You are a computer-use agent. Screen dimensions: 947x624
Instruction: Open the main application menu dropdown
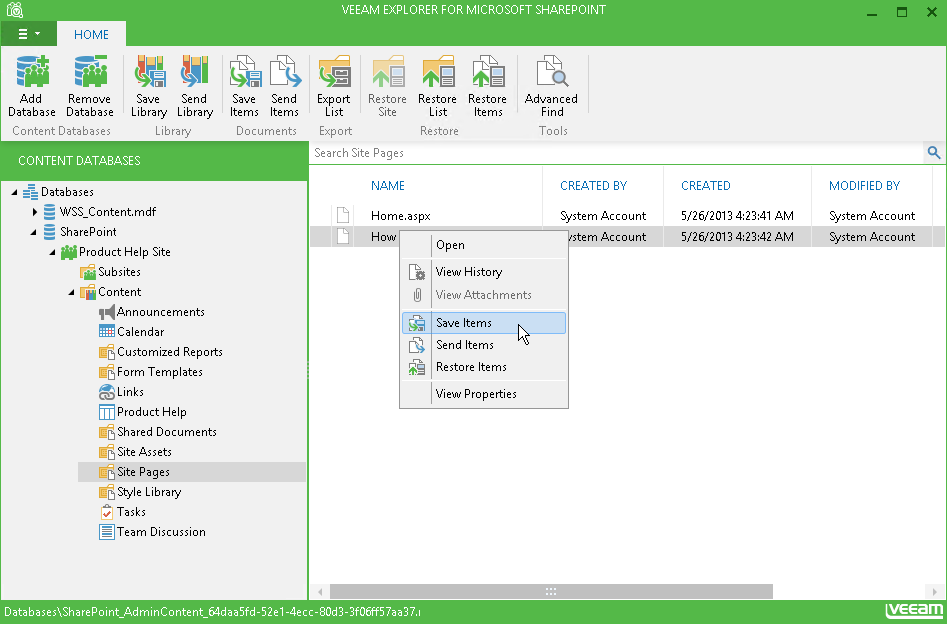point(28,34)
